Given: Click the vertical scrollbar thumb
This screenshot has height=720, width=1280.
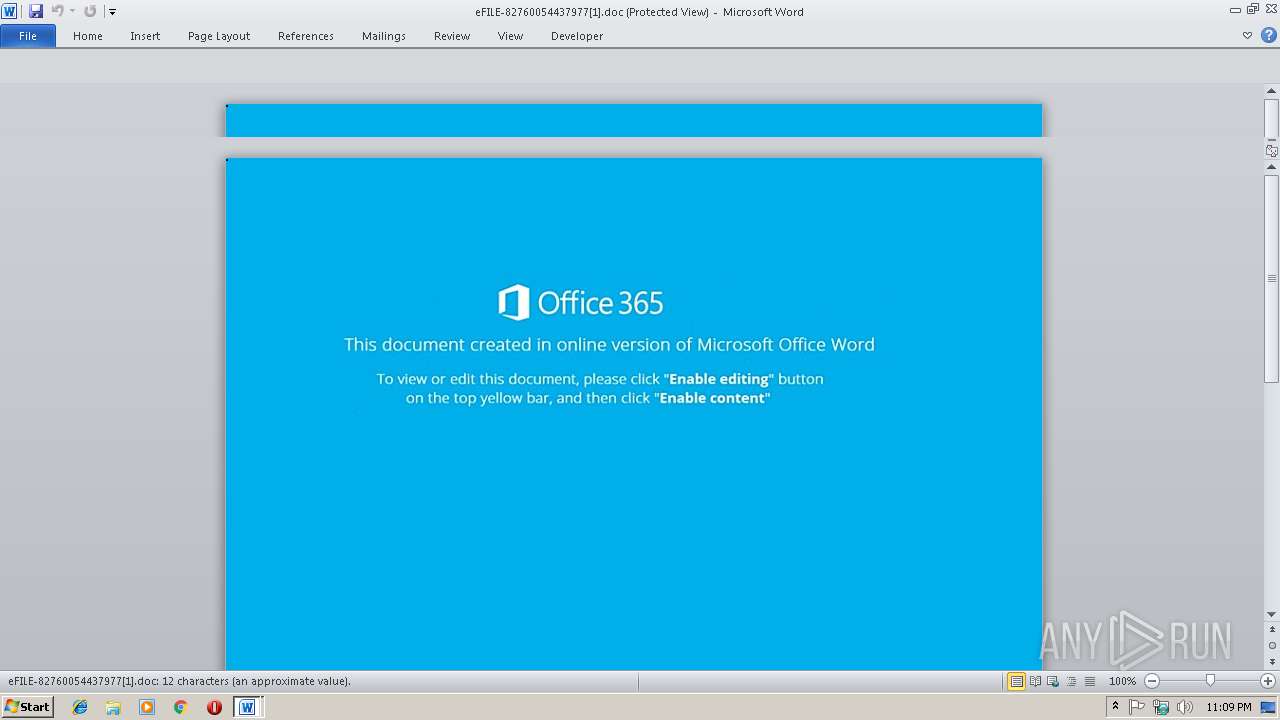Looking at the screenshot, I should point(1272,278).
